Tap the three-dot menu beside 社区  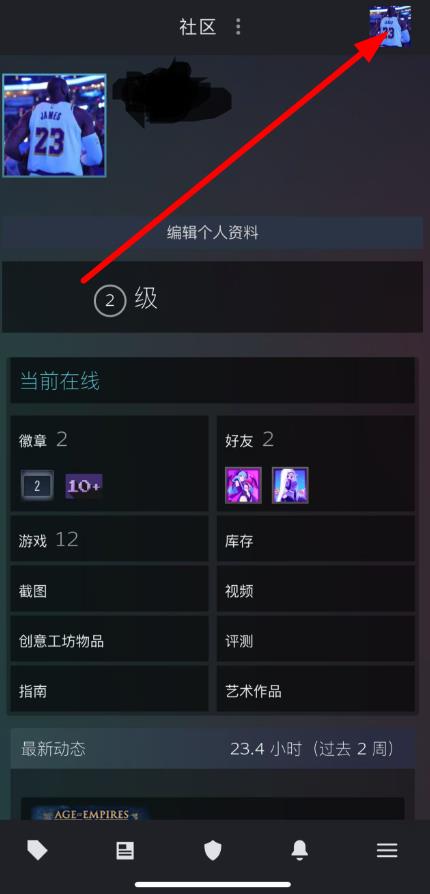coord(238,26)
